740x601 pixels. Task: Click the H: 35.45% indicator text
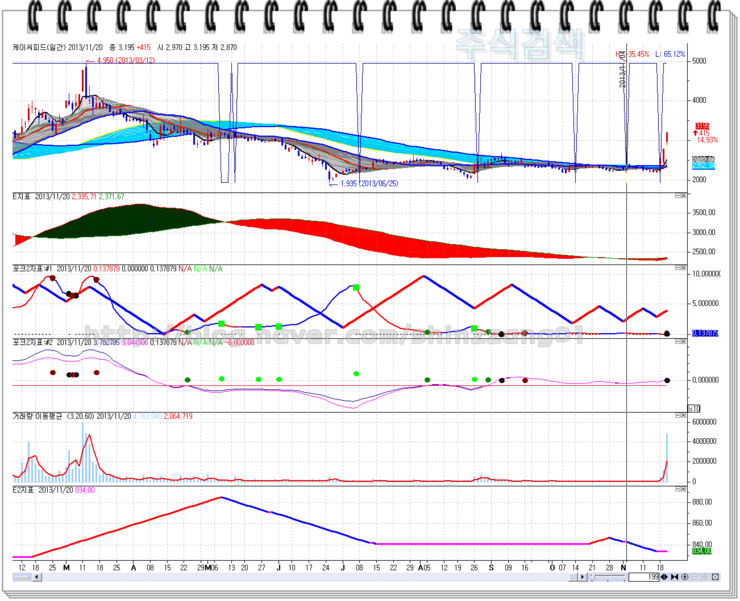632,54
